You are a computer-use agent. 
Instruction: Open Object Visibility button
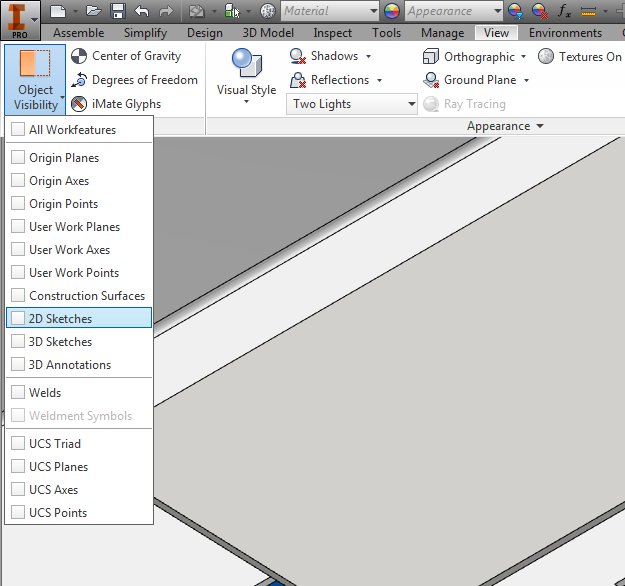point(35,79)
